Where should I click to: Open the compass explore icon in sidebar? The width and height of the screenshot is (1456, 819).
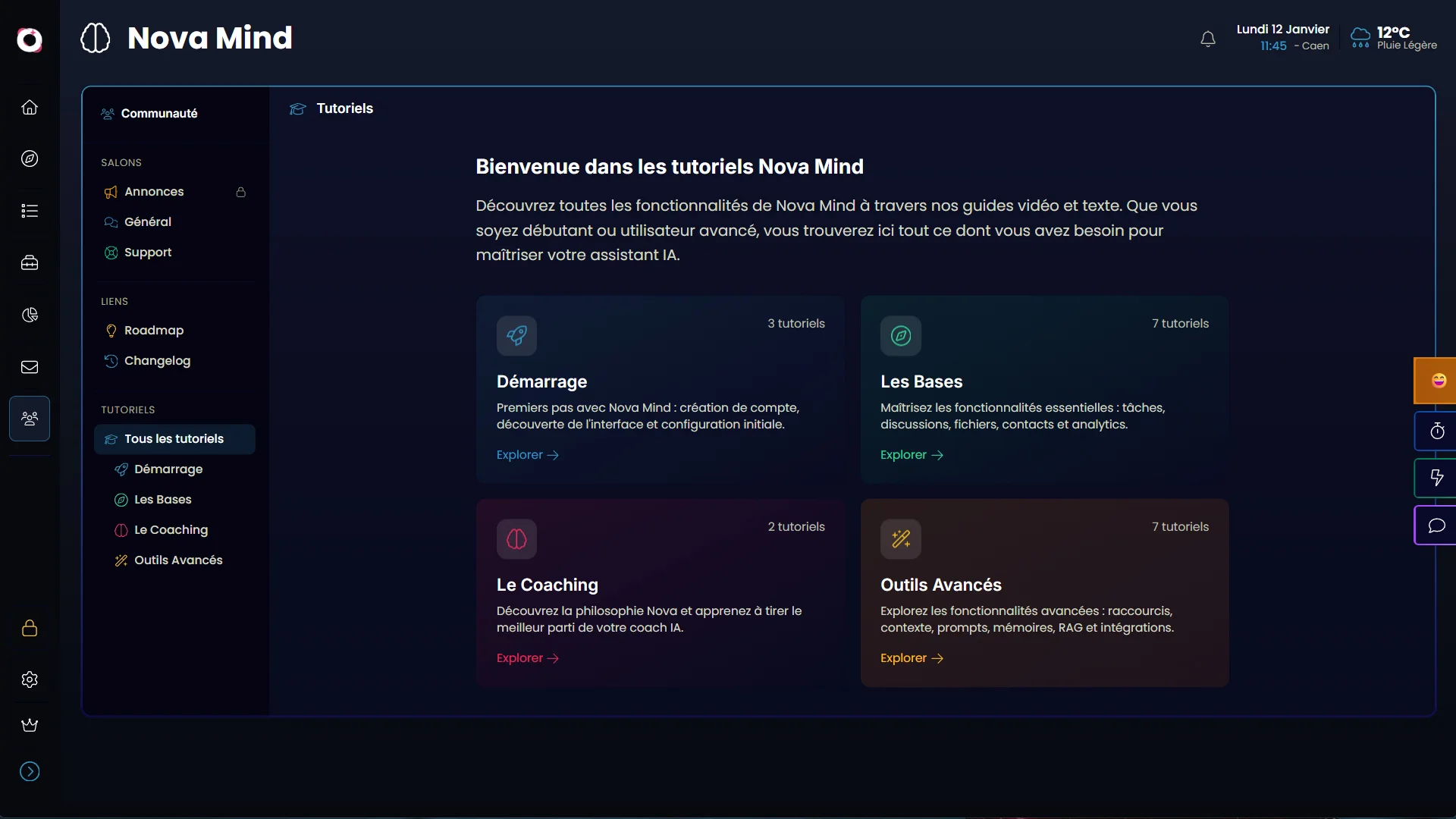(x=30, y=158)
